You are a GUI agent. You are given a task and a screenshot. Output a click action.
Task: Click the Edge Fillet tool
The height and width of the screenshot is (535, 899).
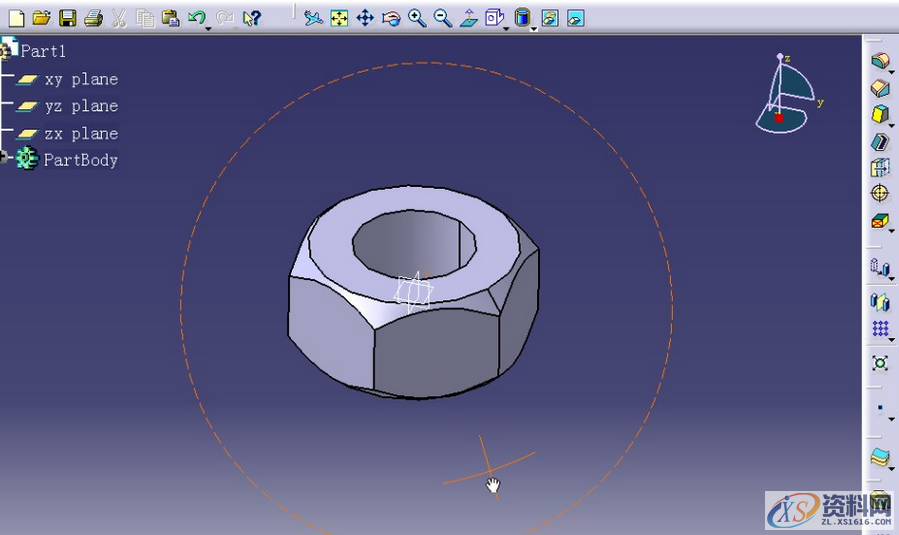[880, 62]
